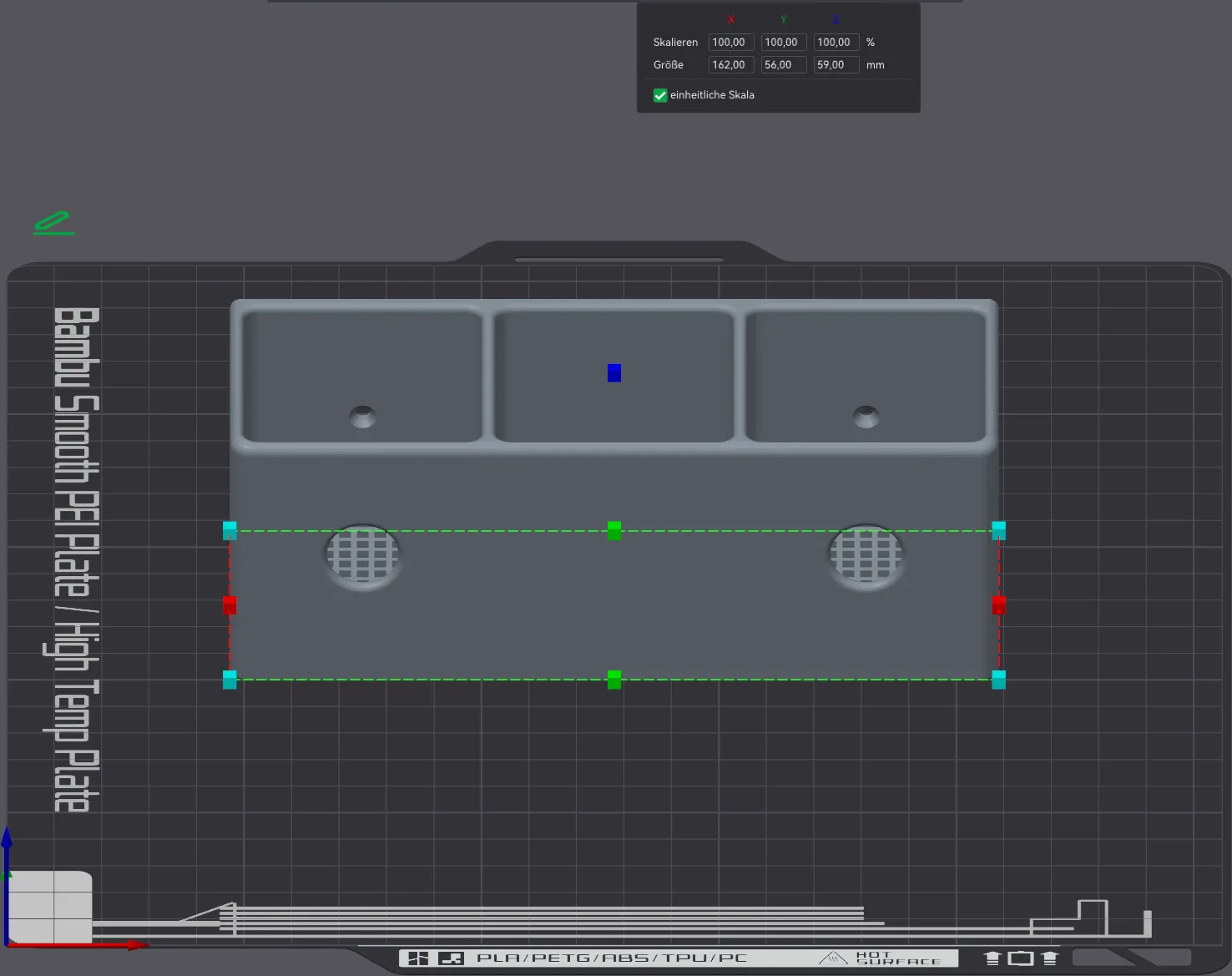Click the top-left cyan uniform scale handle

coord(230,530)
